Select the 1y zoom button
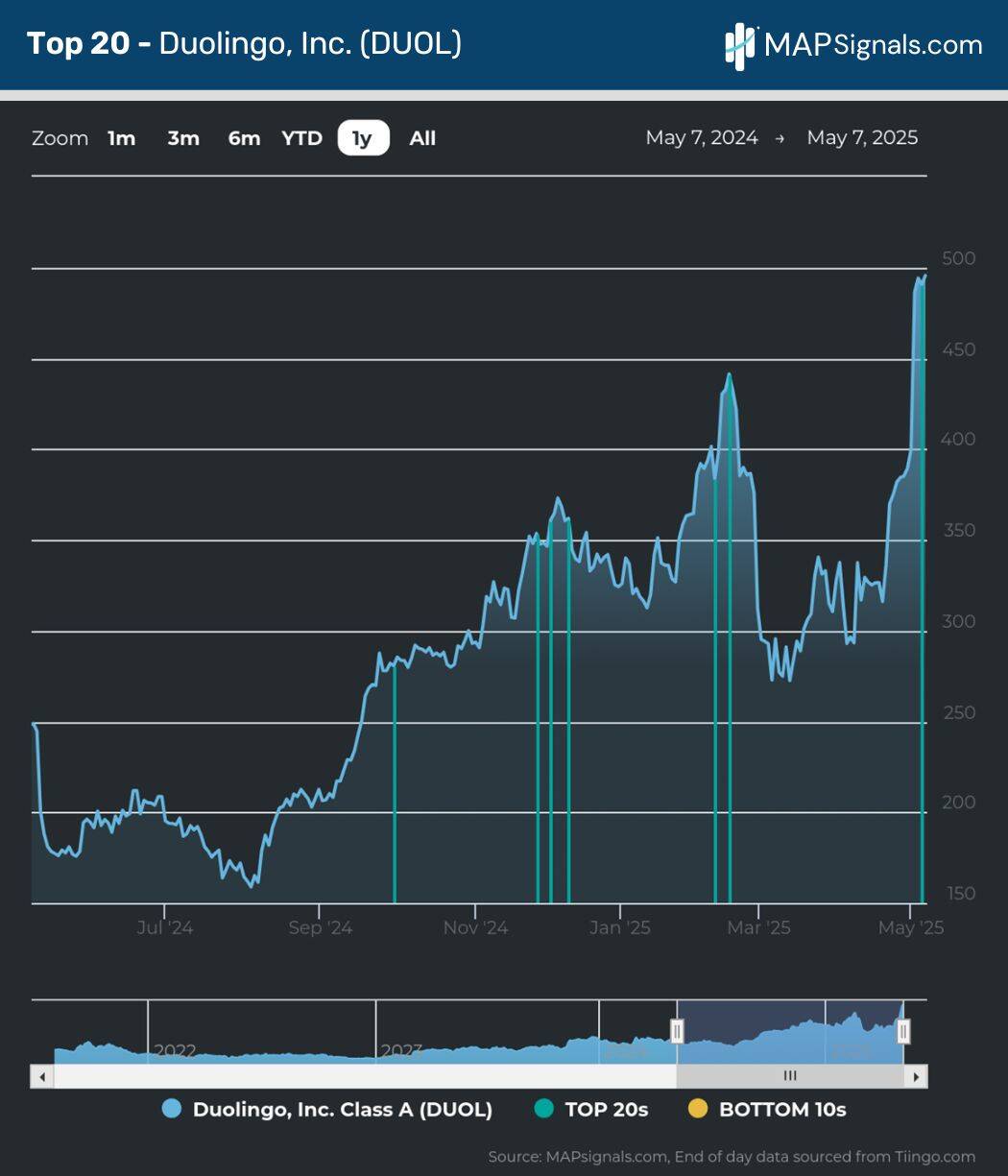The width and height of the screenshot is (1008, 1176). [363, 138]
